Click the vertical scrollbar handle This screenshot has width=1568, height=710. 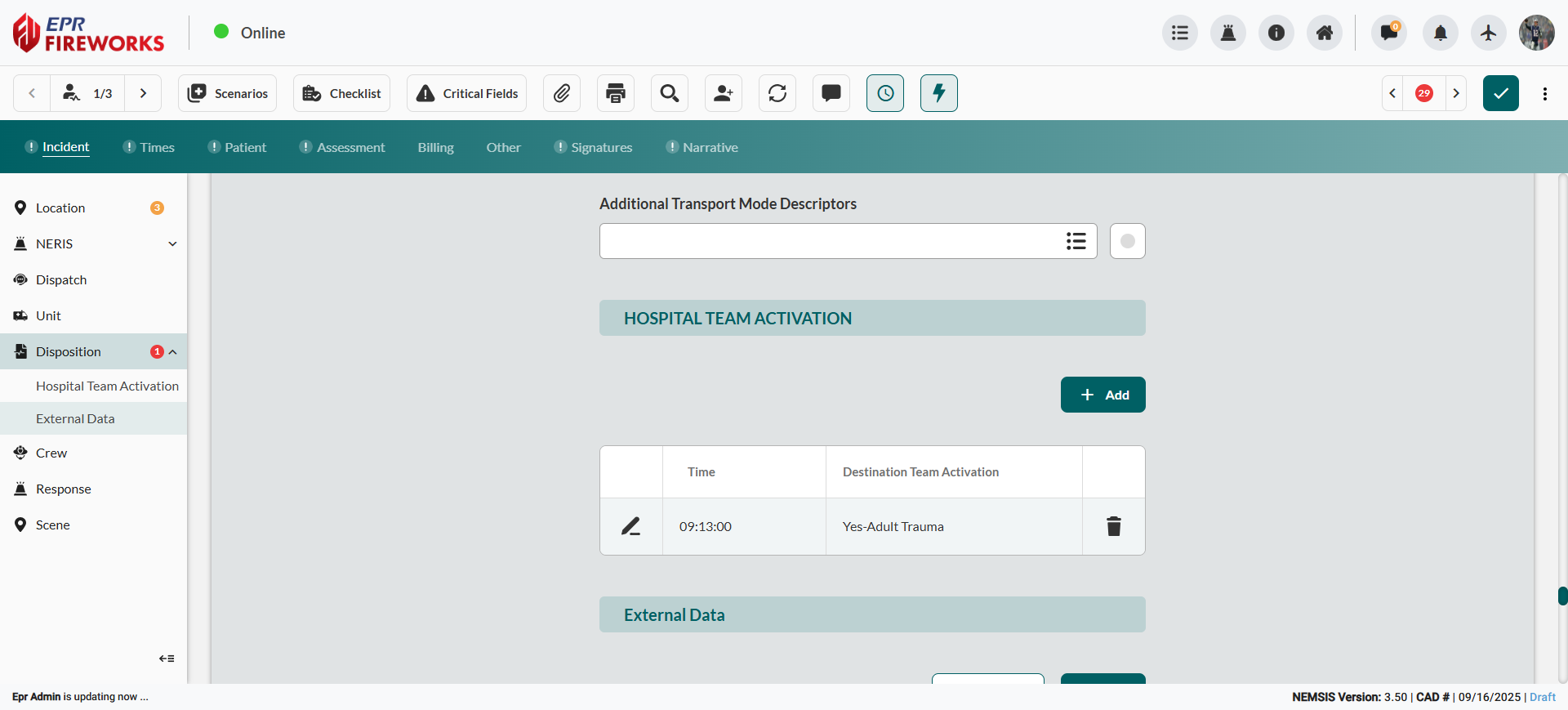tap(1562, 596)
